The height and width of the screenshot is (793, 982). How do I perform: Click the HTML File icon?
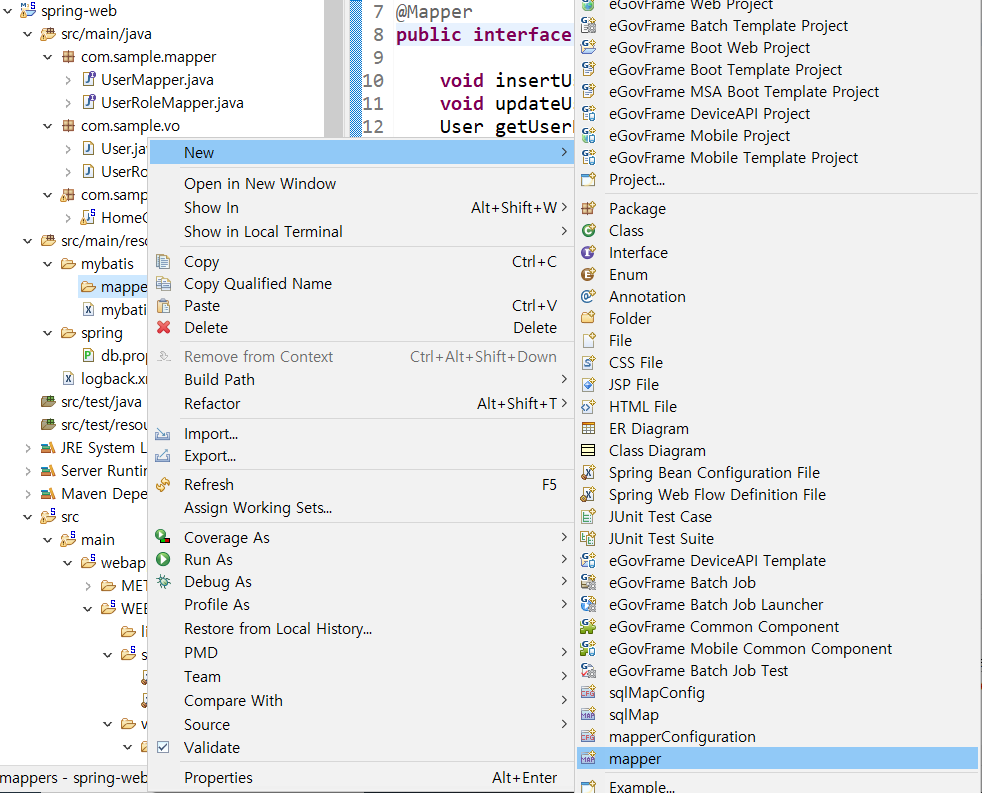coord(588,407)
